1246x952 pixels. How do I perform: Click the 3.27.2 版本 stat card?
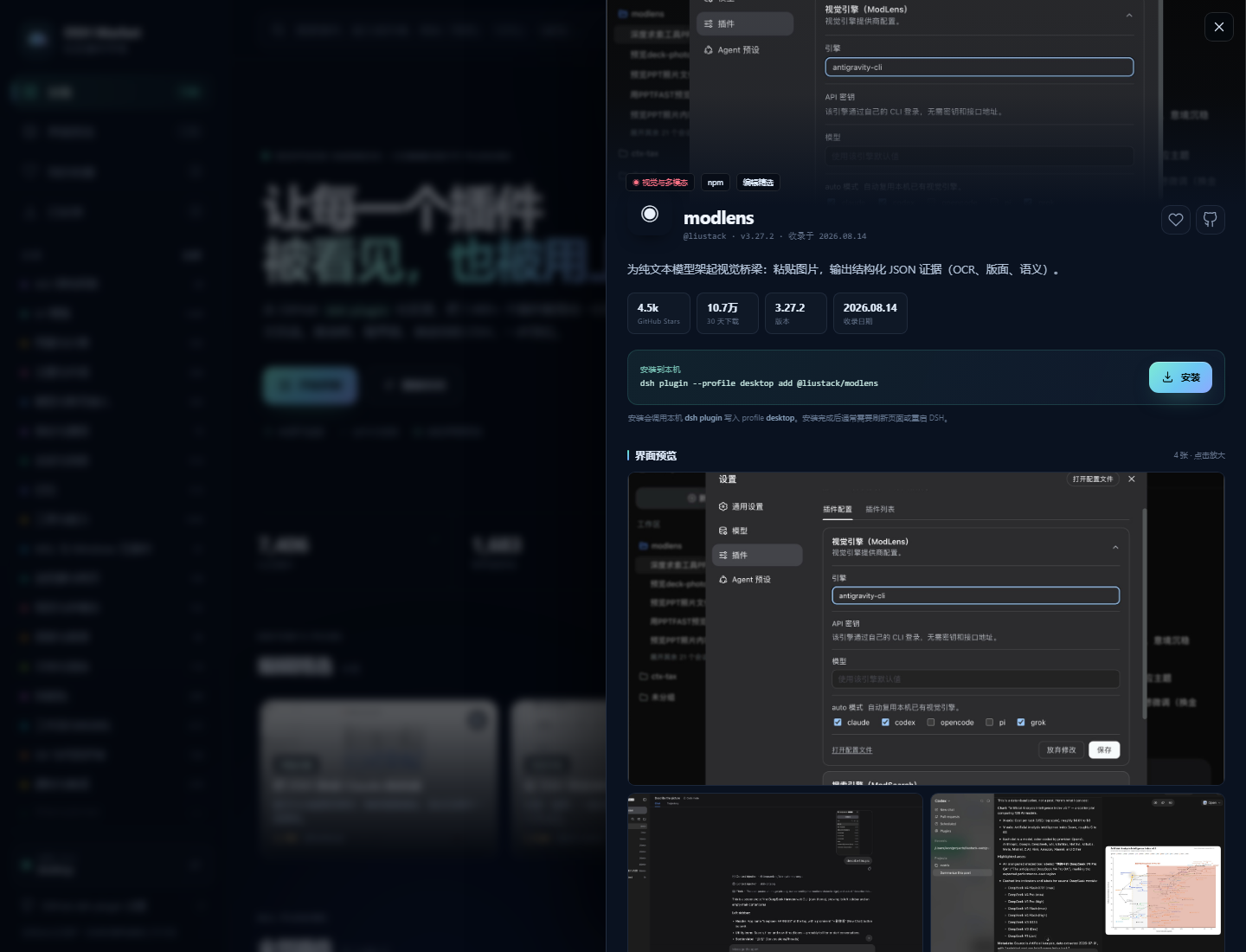(795, 313)
